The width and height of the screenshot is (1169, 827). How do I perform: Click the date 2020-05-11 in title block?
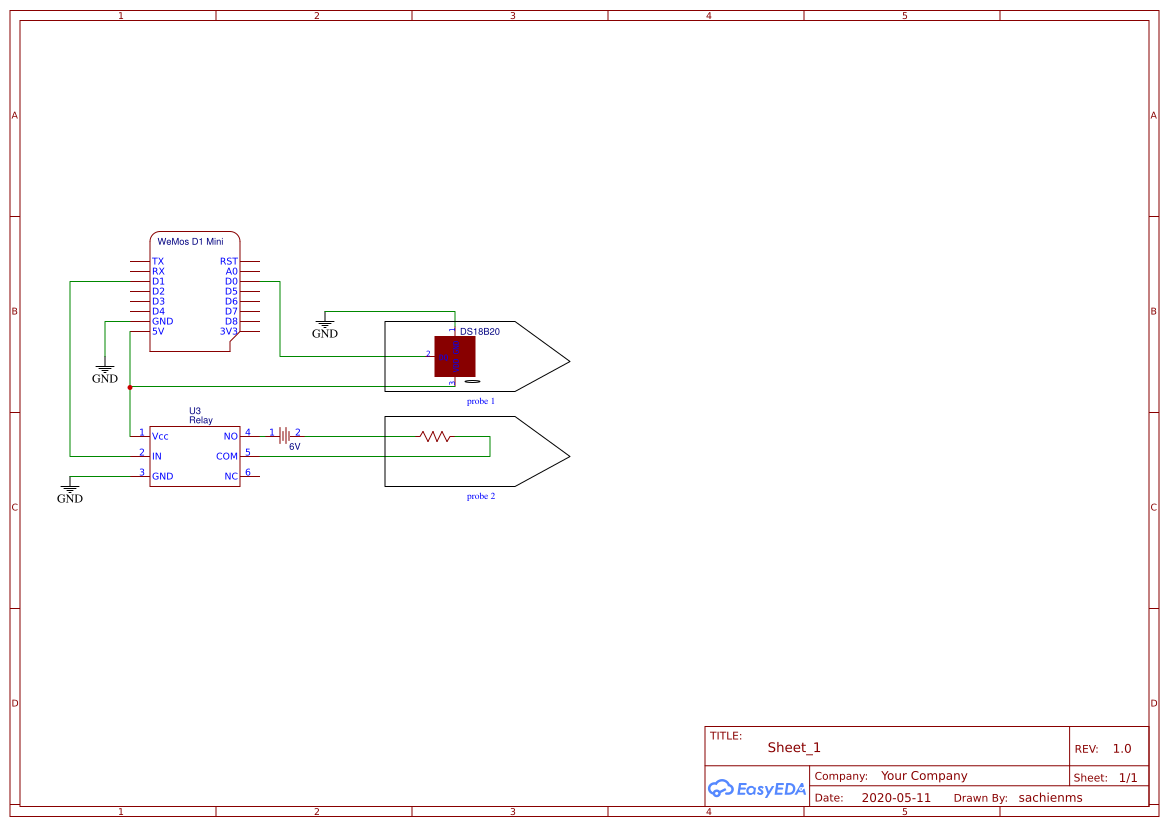coord(895,797)
